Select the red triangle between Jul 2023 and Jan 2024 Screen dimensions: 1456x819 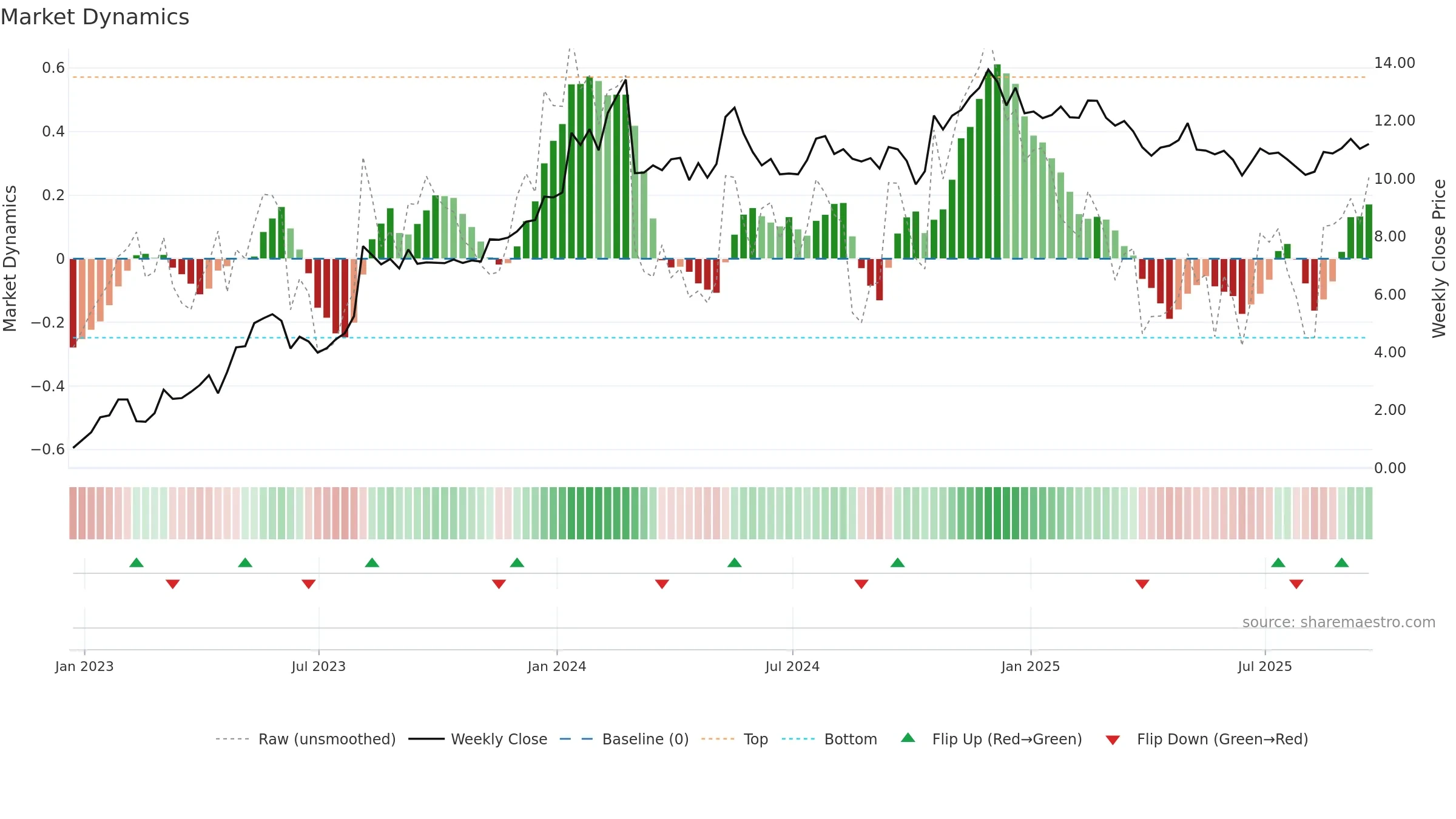point(499,584)
